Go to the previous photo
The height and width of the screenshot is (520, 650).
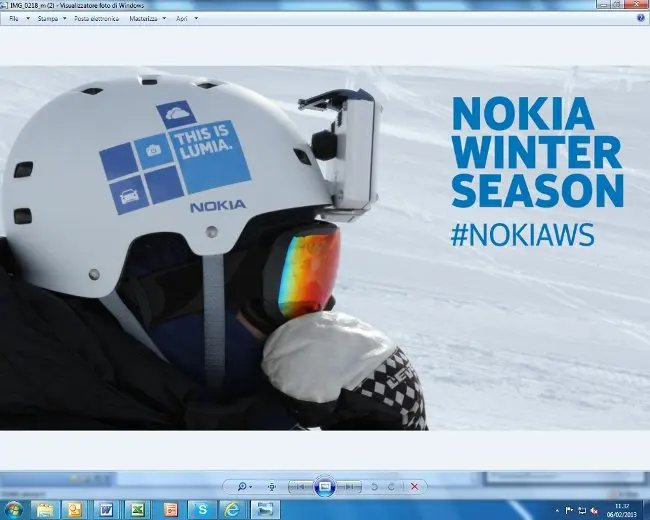click(301, 486)
